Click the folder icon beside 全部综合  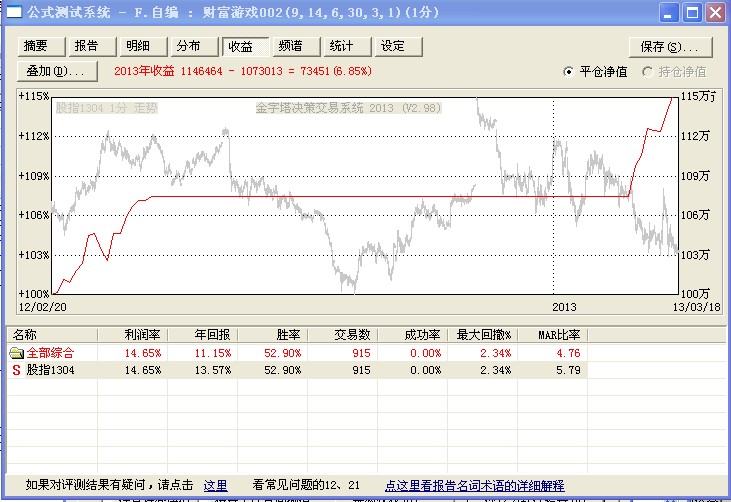click(16, 353)
